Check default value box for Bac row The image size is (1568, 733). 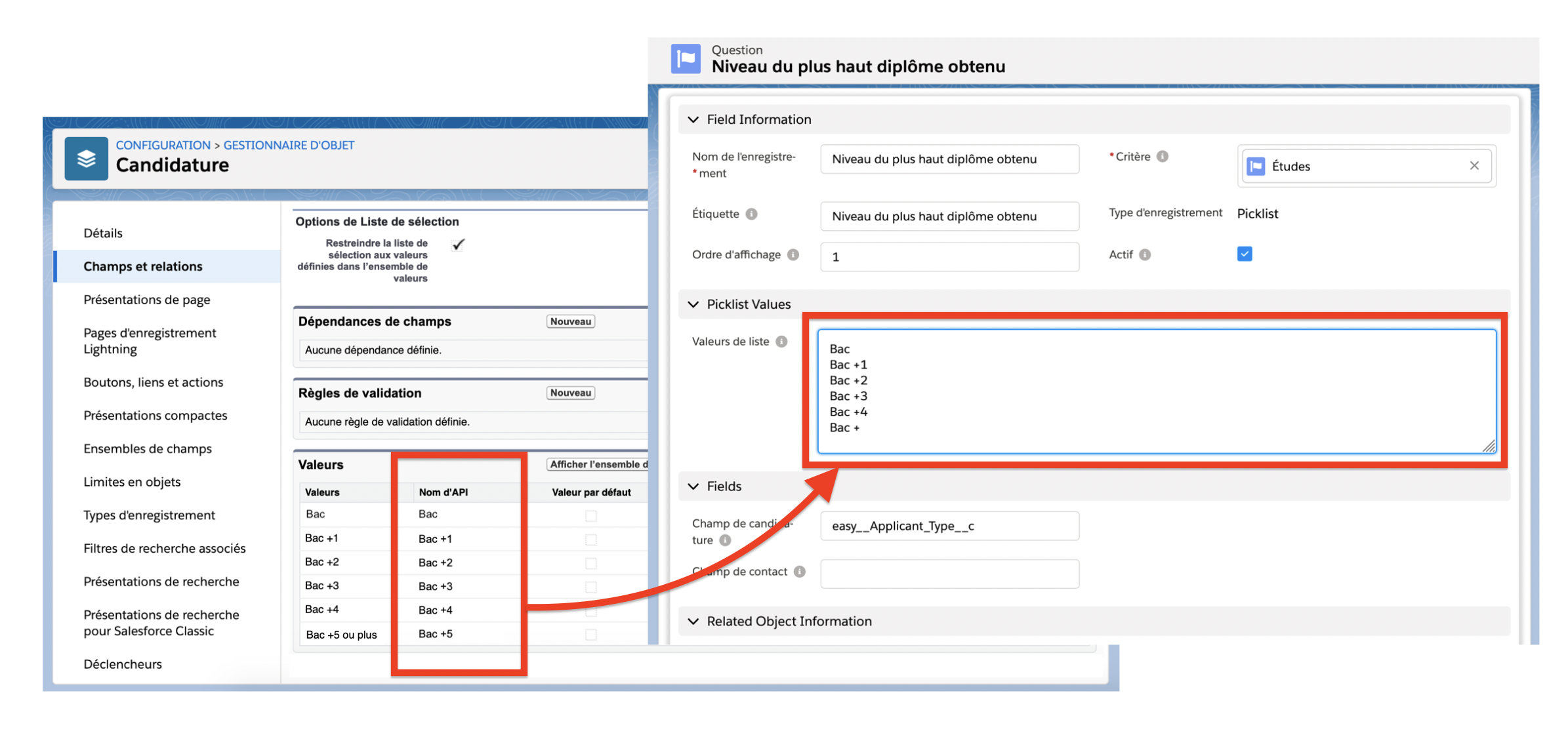pos(590,516)
